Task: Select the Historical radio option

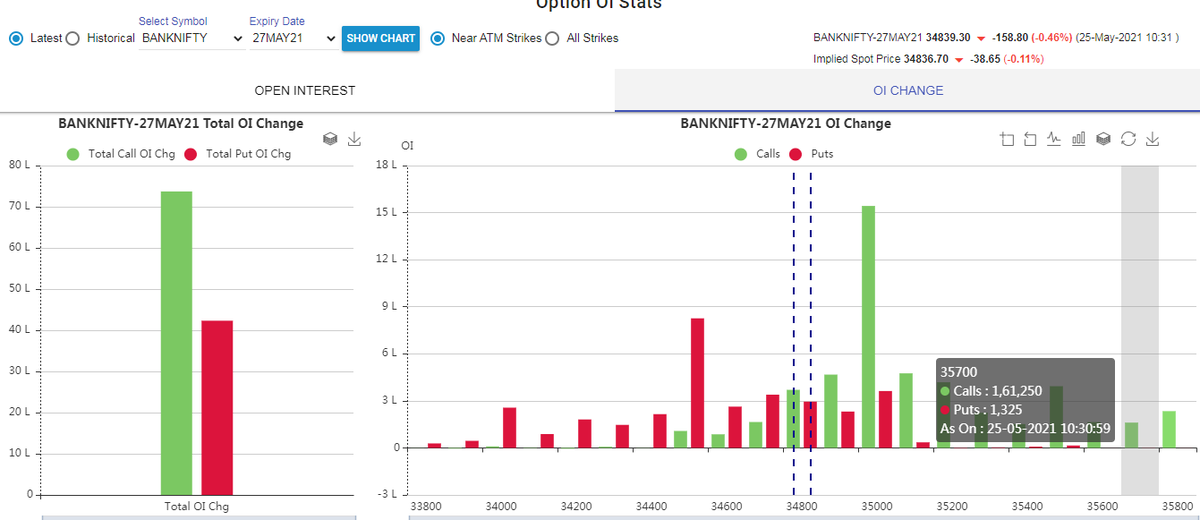Action: (72, 38)
